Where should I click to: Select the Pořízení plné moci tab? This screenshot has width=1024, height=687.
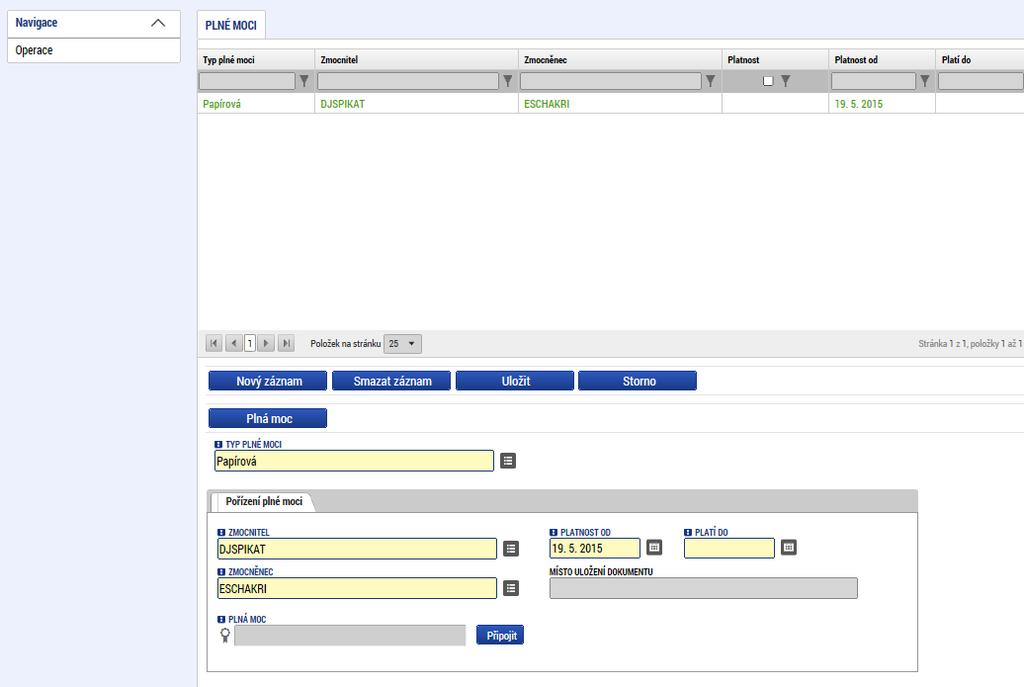click(x=264, y=502)
